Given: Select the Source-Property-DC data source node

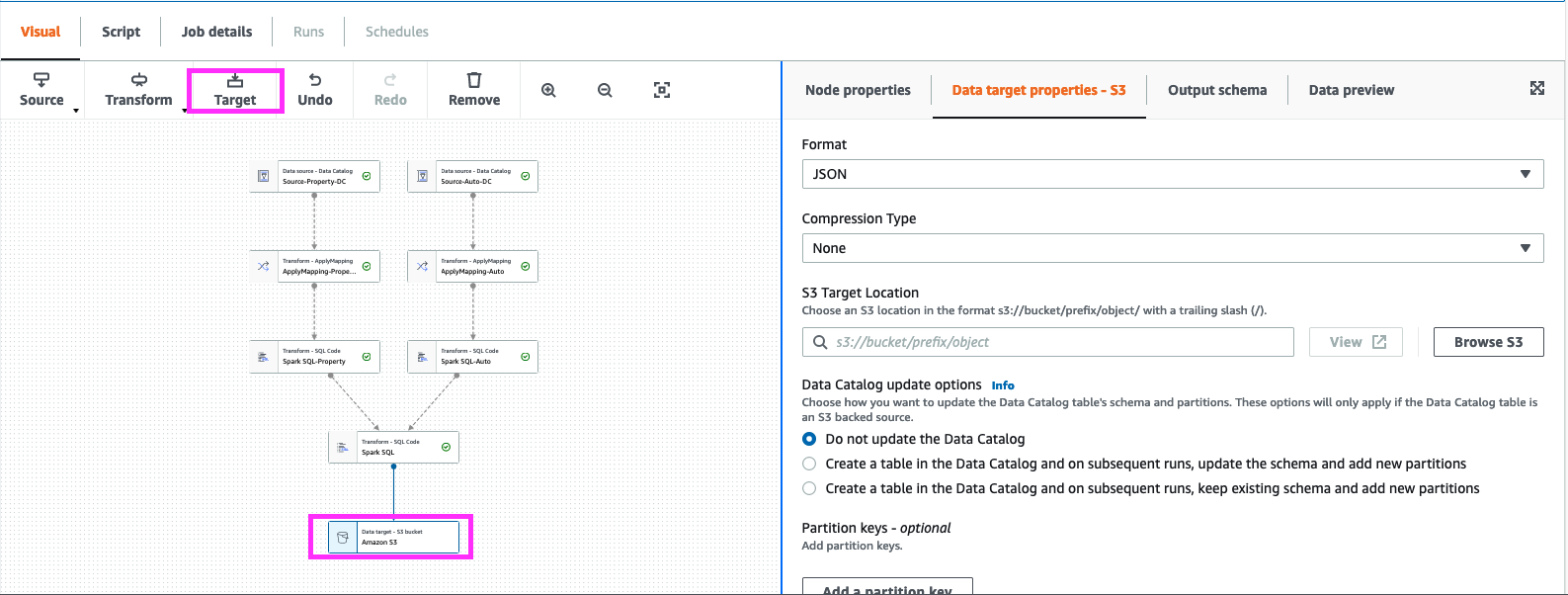Looking at the screenshot, I should click(x=314, y=177).
